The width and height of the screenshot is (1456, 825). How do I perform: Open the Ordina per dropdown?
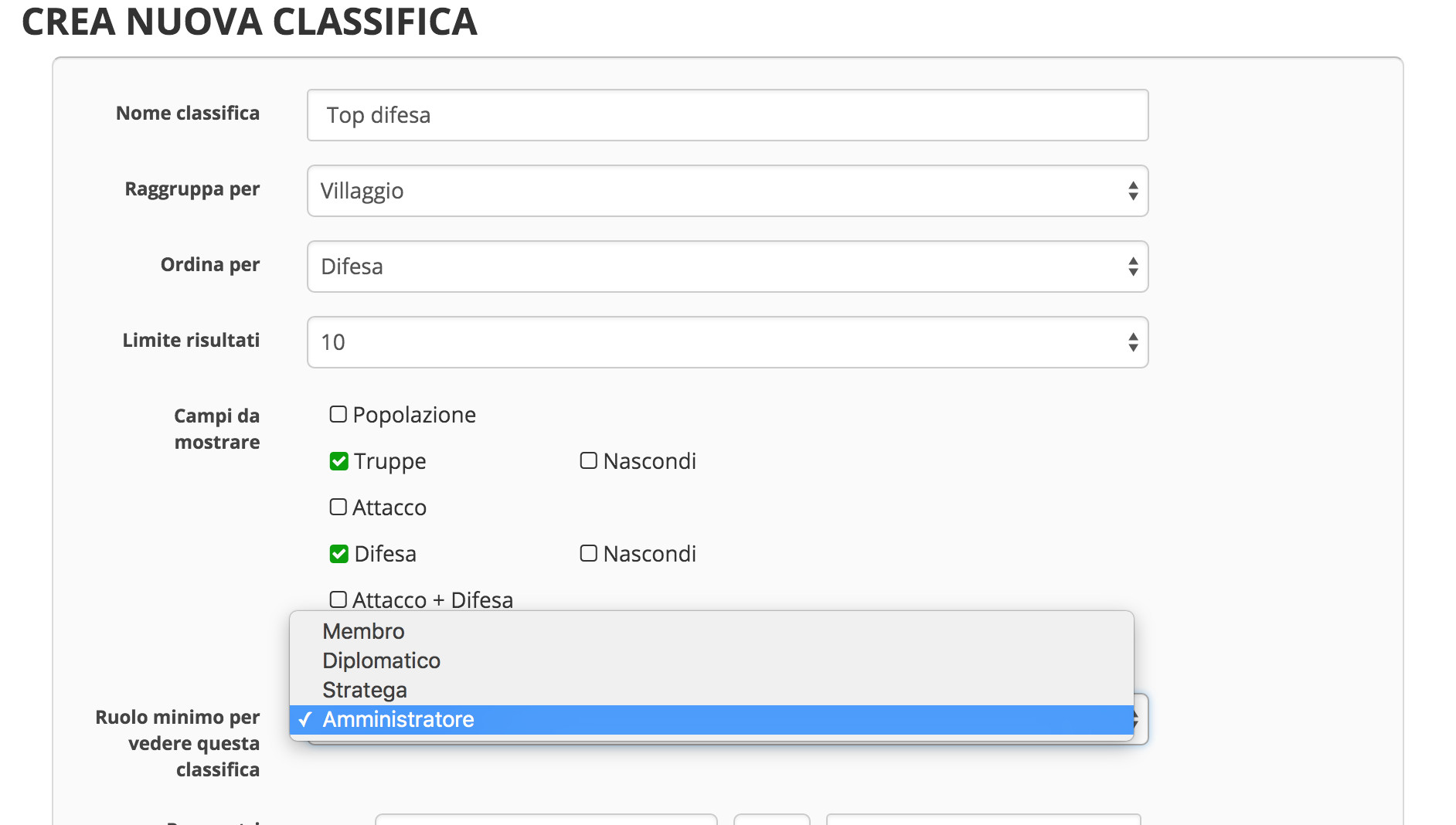click(727, 267)
